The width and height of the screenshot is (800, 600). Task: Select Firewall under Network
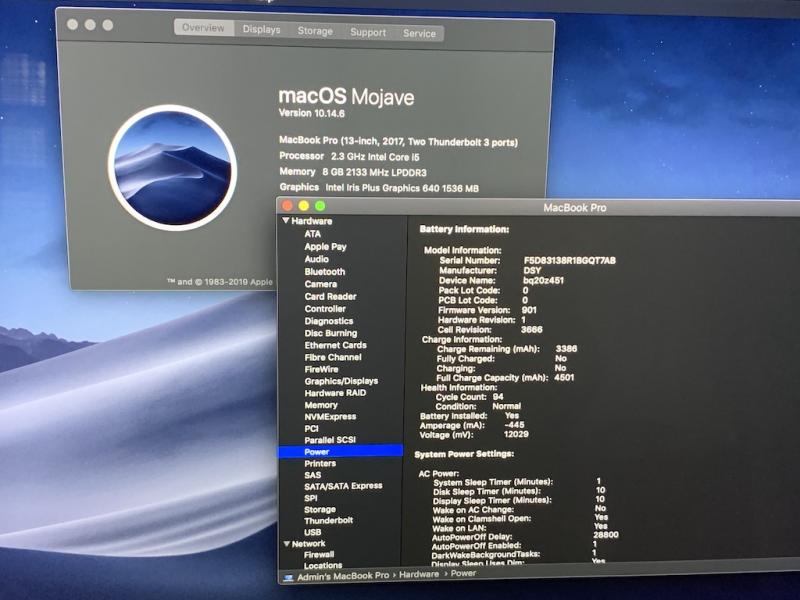pyautogui.click(x=319, y=554)
